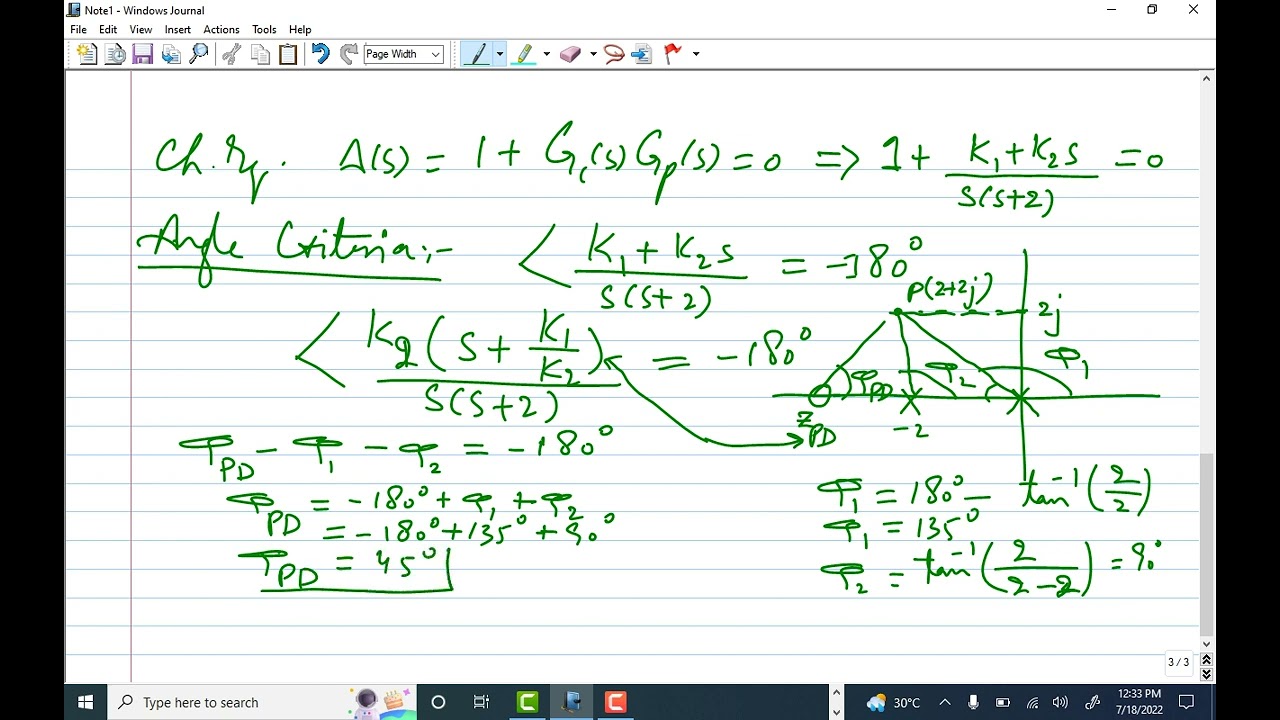Switch to Windows Journal taskbar icon
The width and height of the screenshot is (1280, 720).
[x=571, y=702]
